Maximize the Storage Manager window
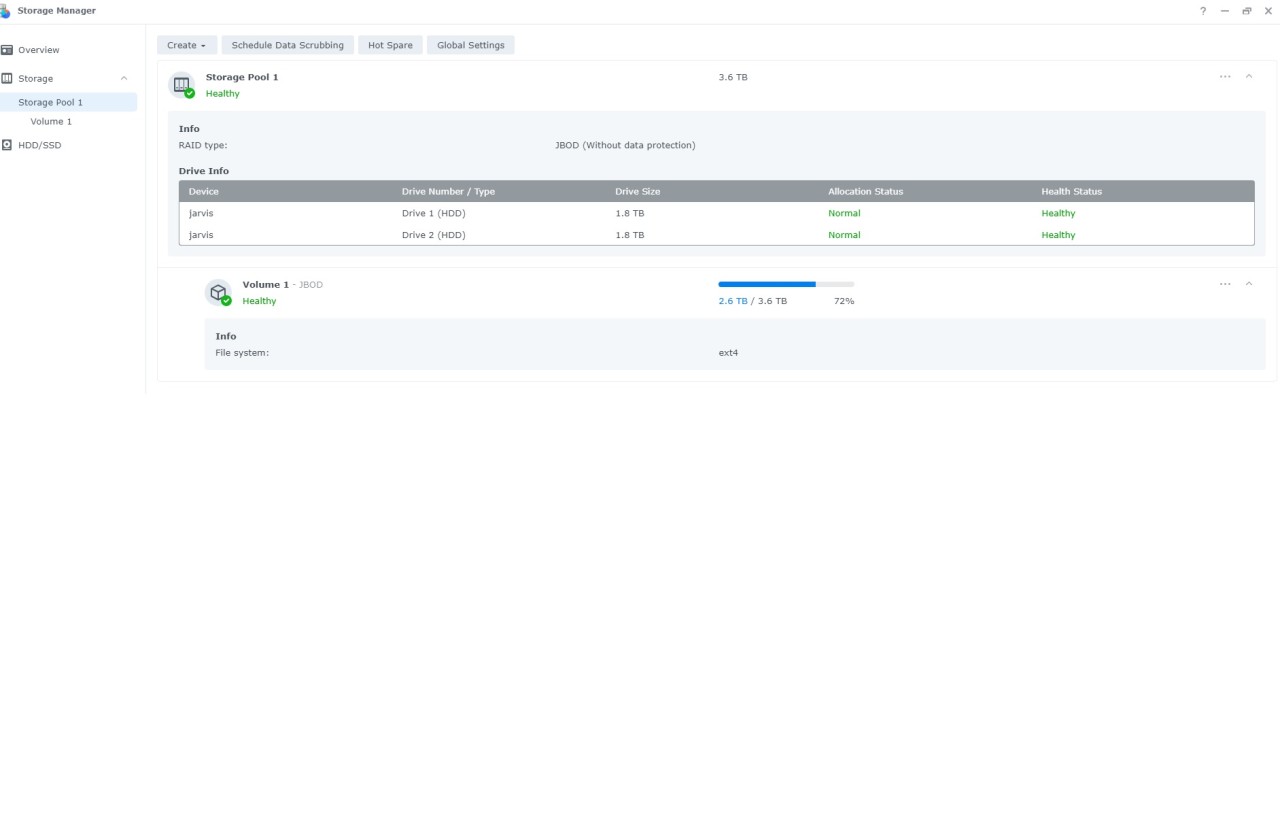Viewport: 1280px width, 836px height. coord(1247,11)
